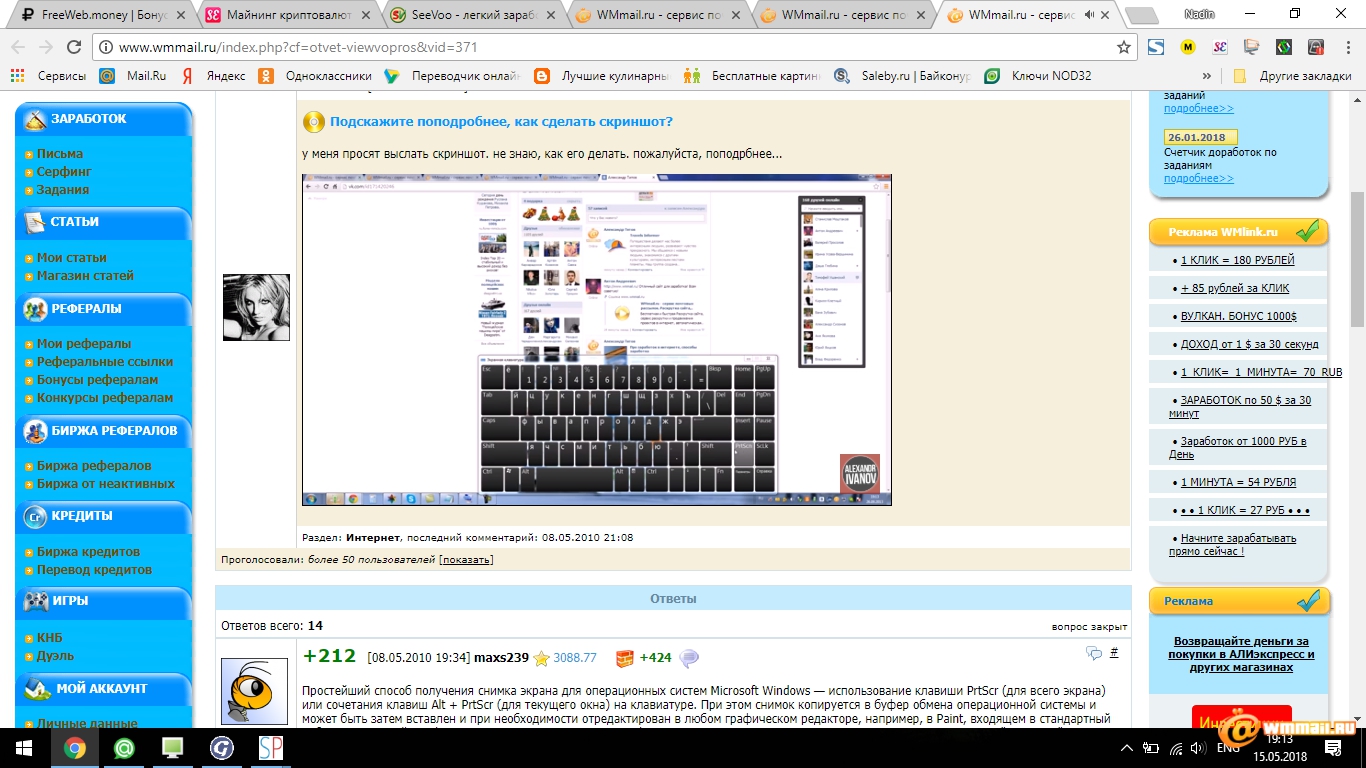This screenshot has width=1366, height=768.
Task: Open the maxs239 user profile
Action: (501, 658)
